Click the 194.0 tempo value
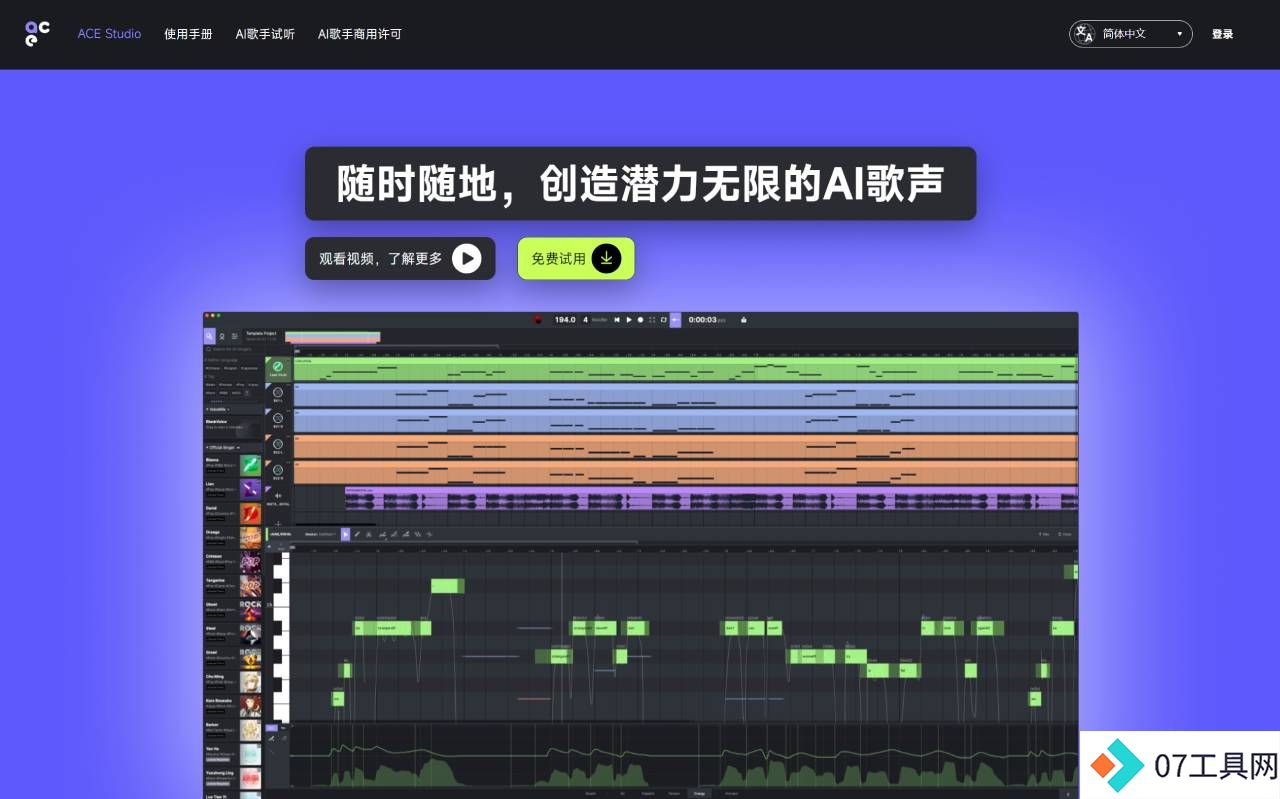Viewport: 1280px width, 799px height. 565,319
